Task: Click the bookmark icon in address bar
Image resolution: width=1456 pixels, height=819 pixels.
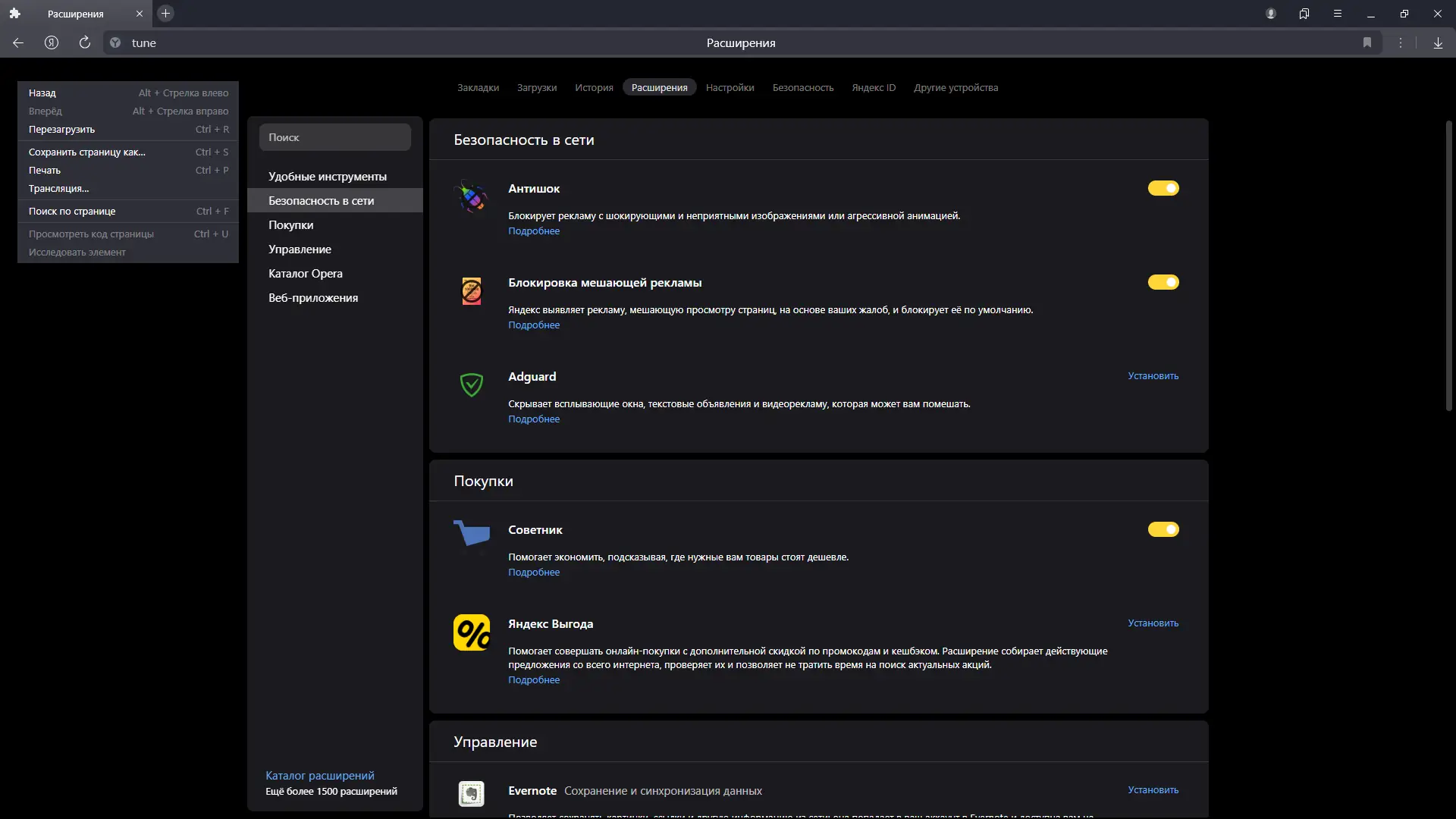Action: (x=1367, y=43)
